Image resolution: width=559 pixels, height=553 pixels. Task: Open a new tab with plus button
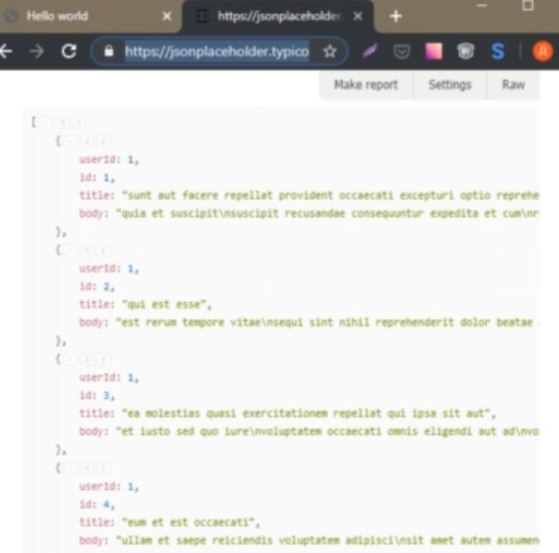[396, 16]
